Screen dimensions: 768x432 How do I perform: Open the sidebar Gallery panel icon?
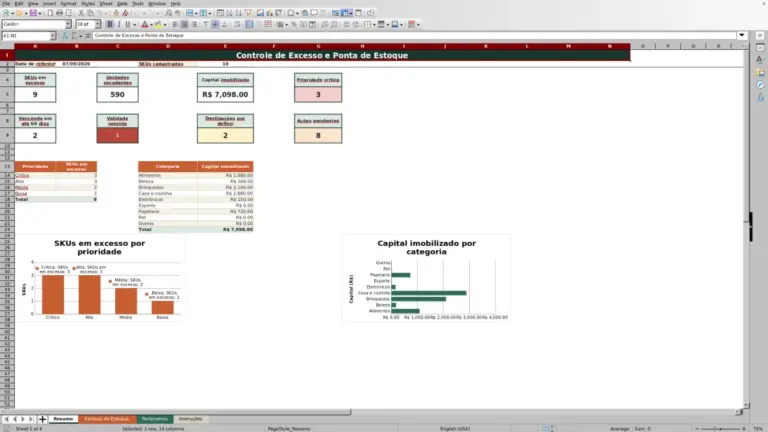click(760, 72)
